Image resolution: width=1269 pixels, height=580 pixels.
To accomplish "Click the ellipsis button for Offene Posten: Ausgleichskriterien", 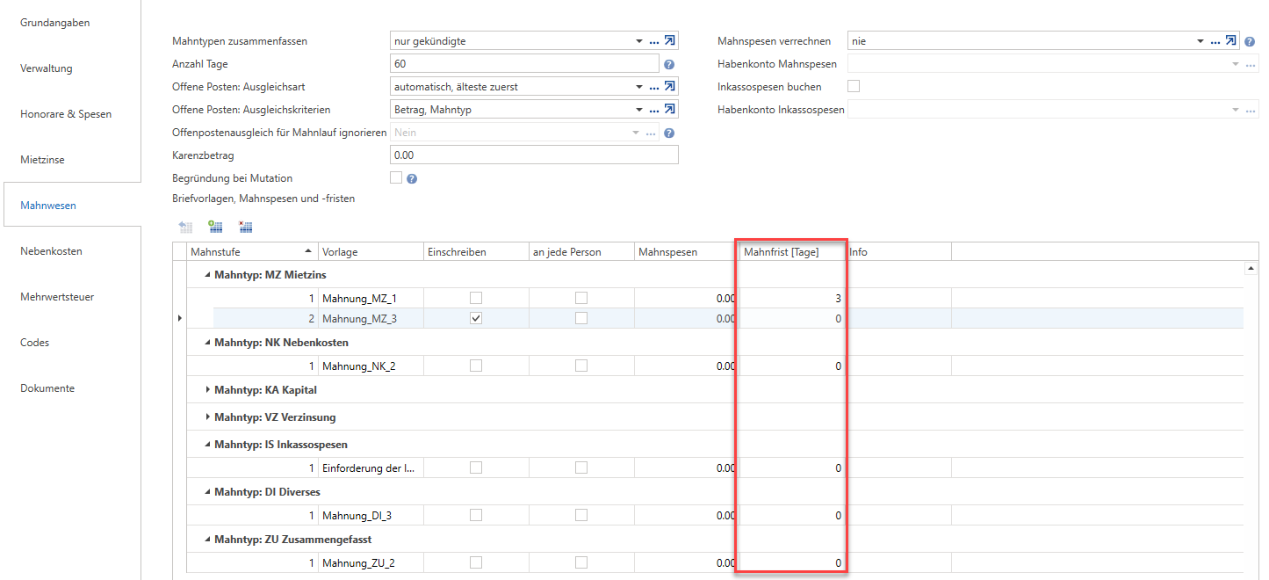I will pyautogui.click(x=654, y=110).
